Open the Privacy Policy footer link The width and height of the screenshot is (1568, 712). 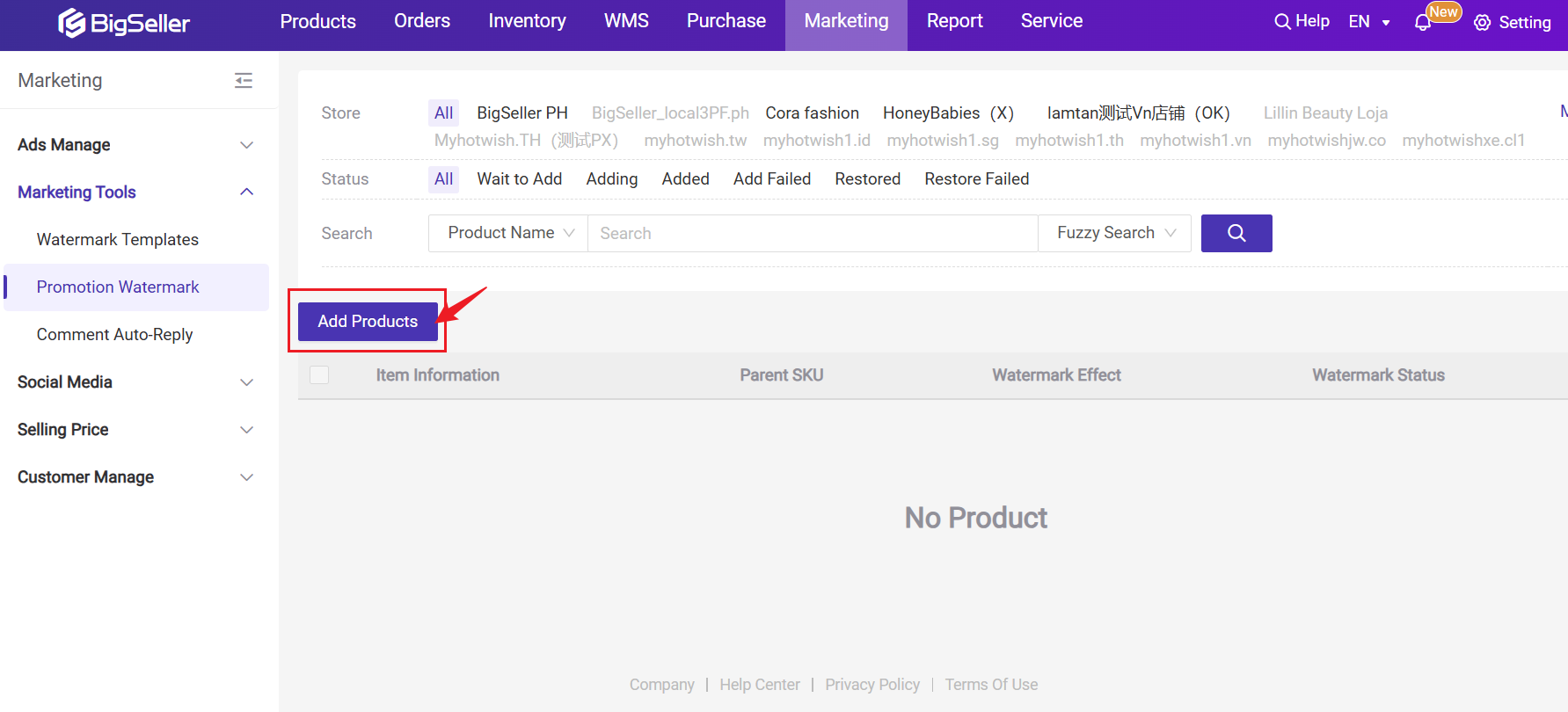[872, 685]
